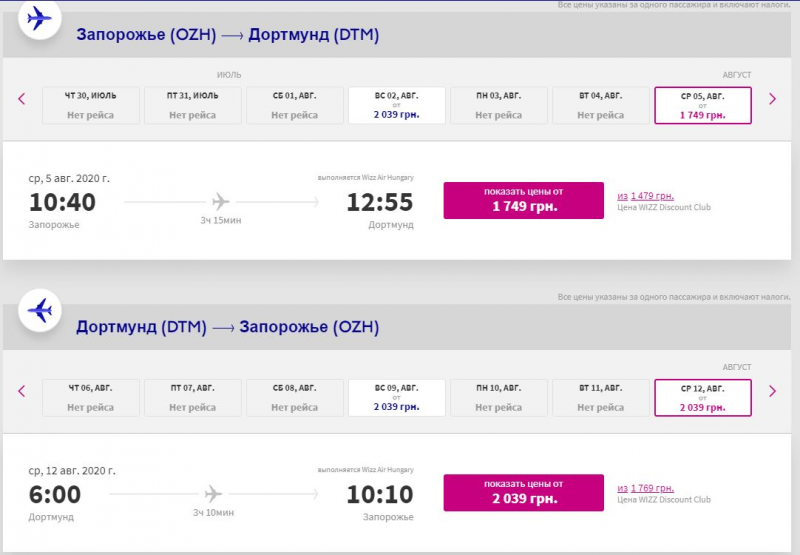Click show prices from 1 749 грн. button
This screenshot has width=800, height=555.
tap(523, 200)
